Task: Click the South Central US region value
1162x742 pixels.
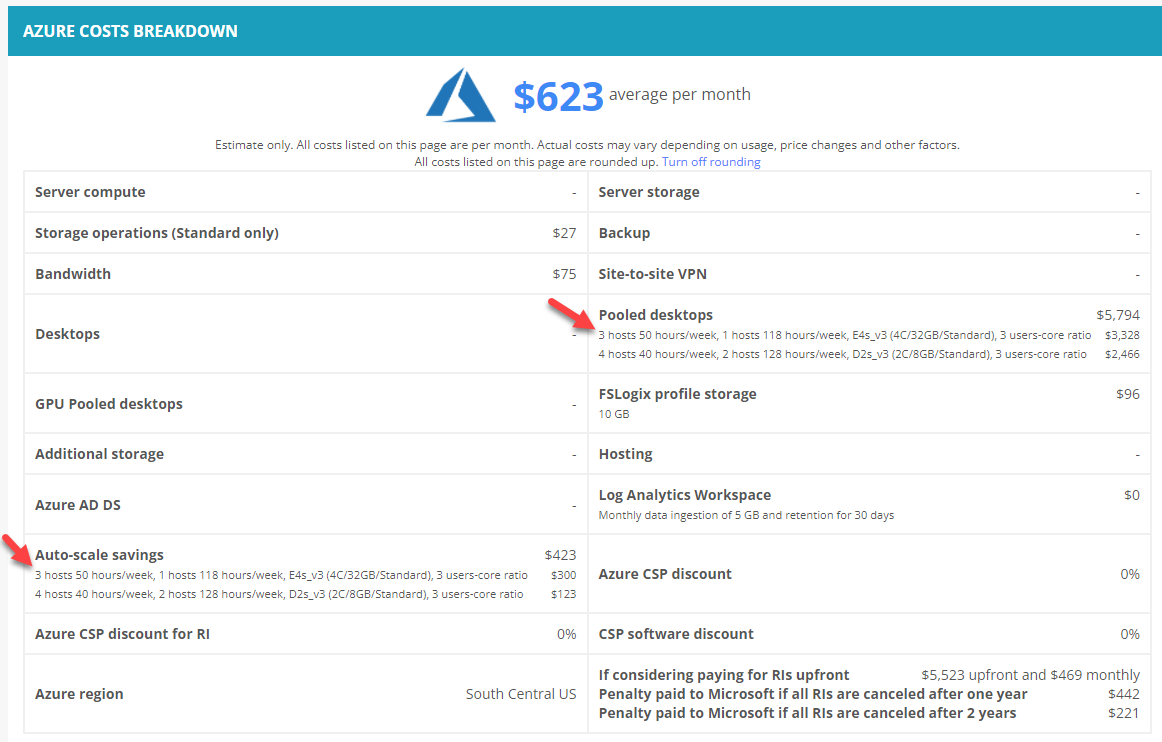Action: pos(520,694)
